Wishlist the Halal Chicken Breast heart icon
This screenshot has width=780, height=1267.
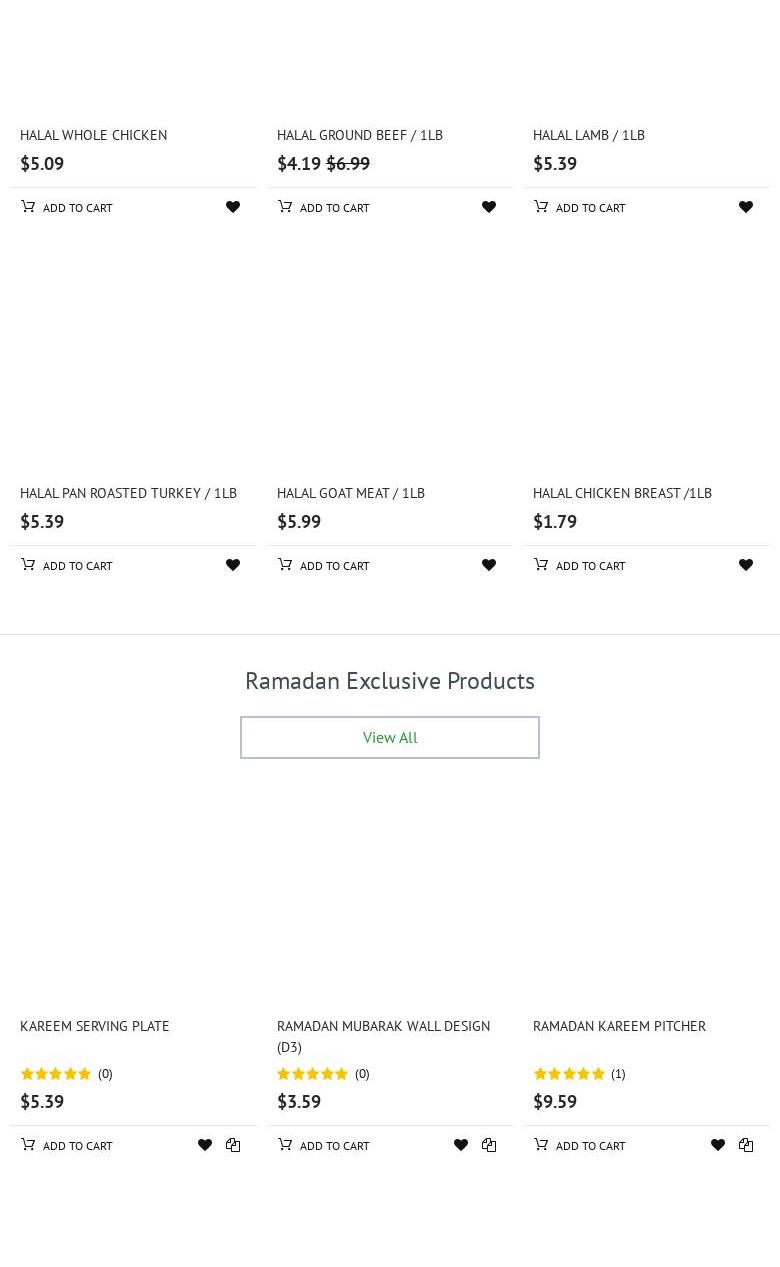[x=746, y=565]
